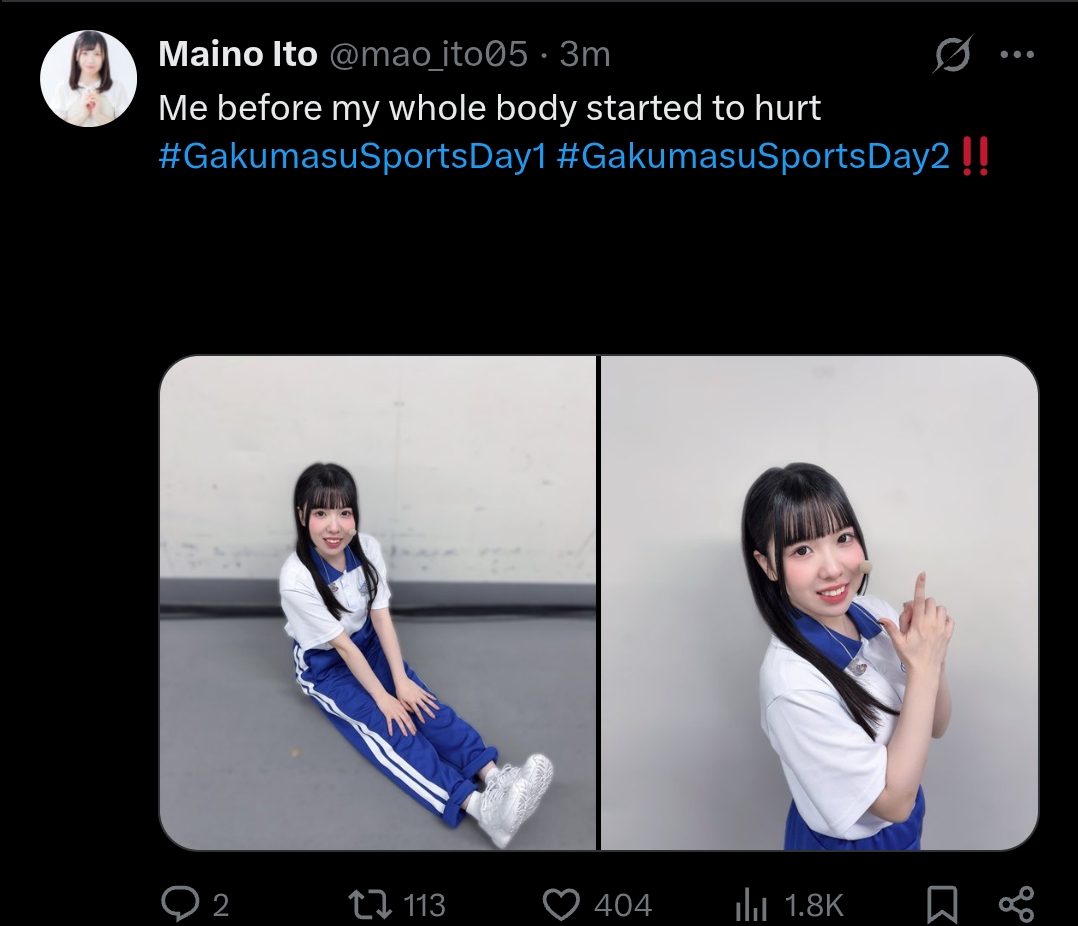Click the 113 retweet count

424,905
